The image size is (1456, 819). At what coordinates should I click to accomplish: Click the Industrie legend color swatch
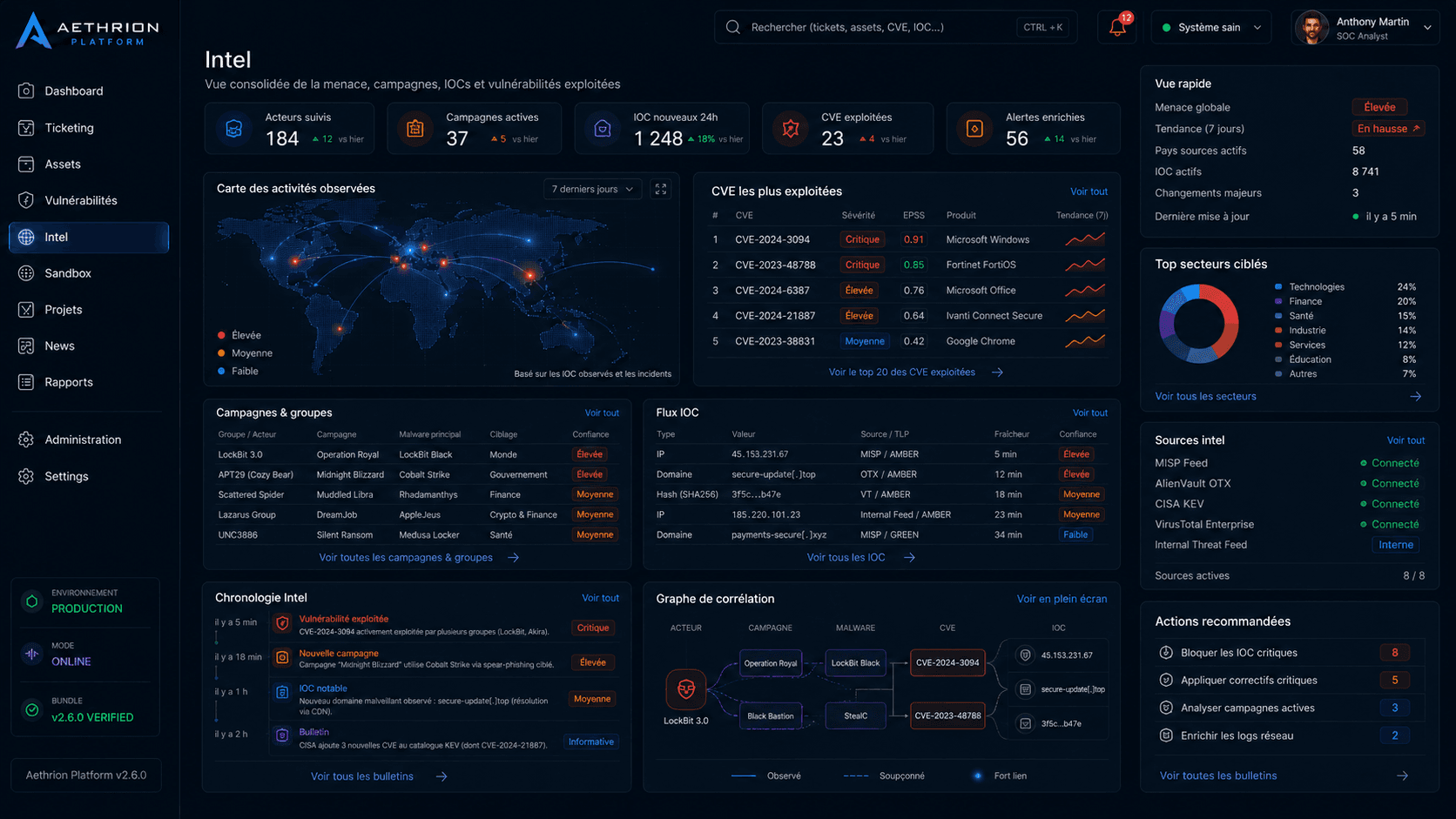click(x=1277, y=331)
